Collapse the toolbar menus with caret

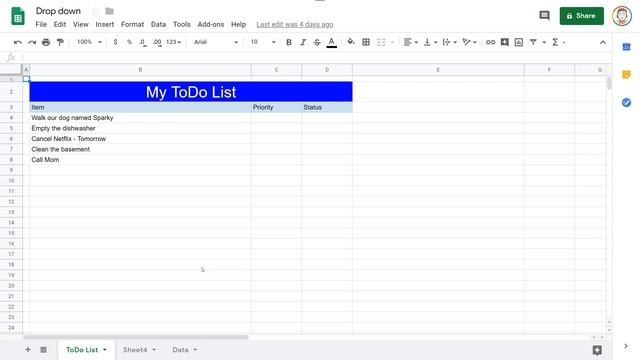[x=603, y=42]
